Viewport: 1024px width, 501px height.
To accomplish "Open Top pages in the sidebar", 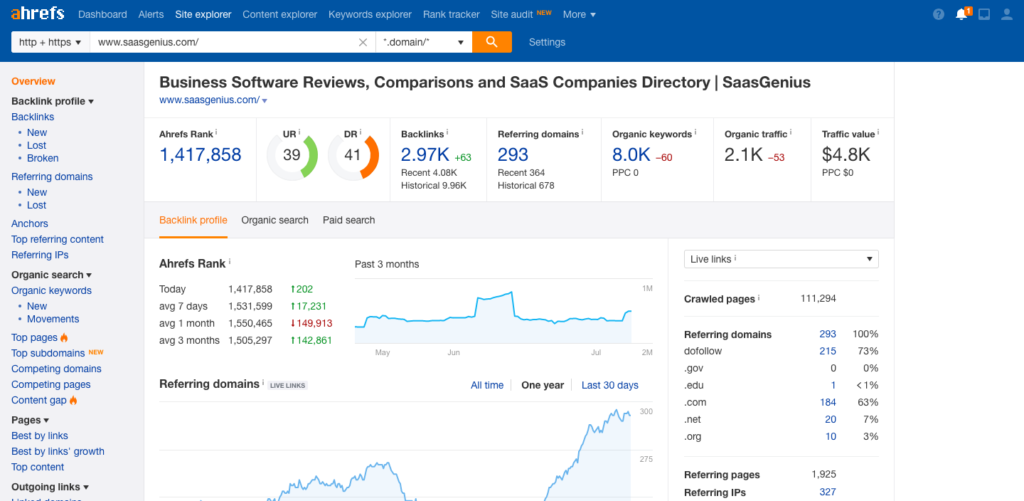I will pyautogui.click(x=35, y=338).
